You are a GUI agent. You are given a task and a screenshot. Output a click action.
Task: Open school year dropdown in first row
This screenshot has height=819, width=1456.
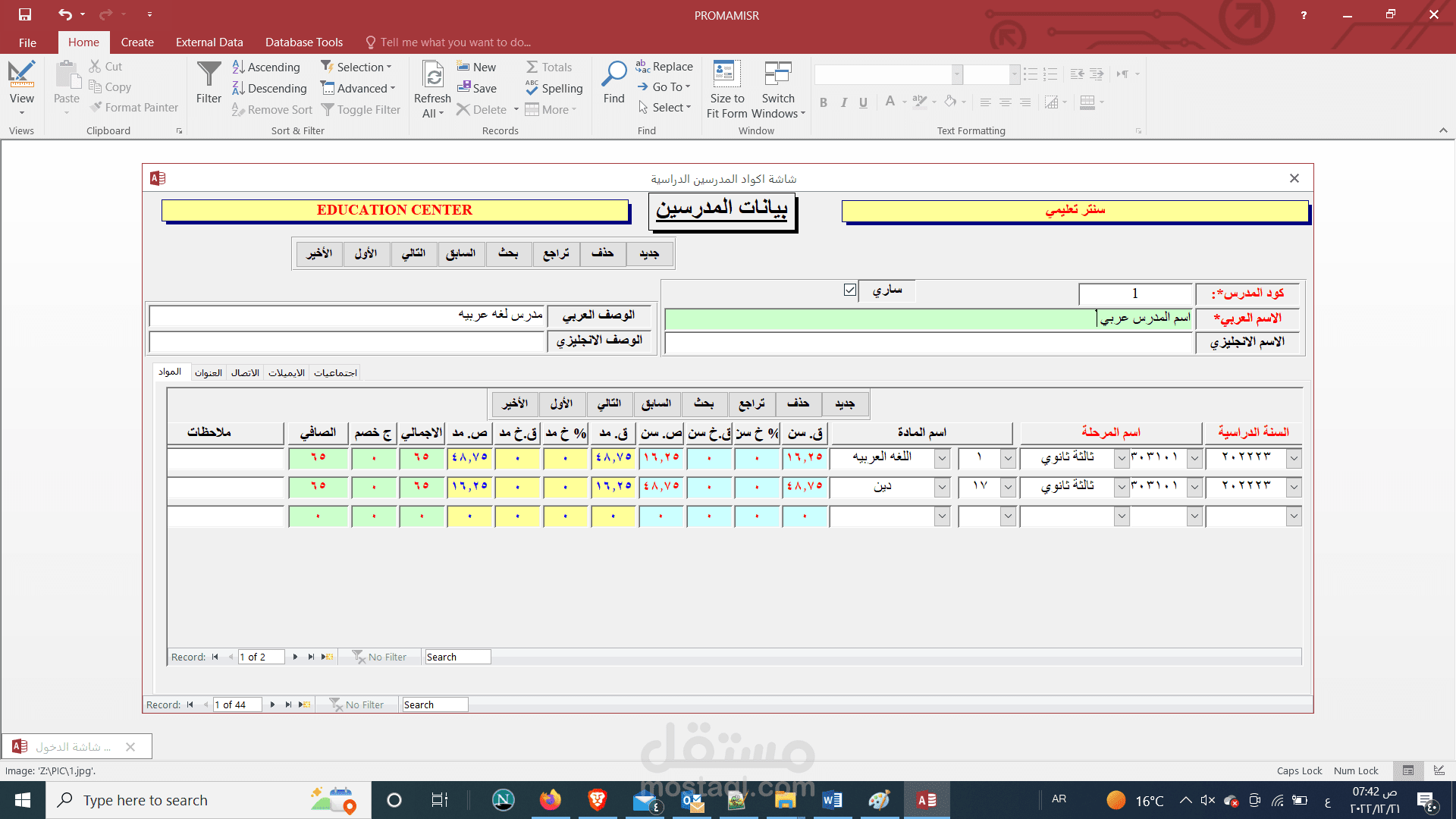point(1294,458)
